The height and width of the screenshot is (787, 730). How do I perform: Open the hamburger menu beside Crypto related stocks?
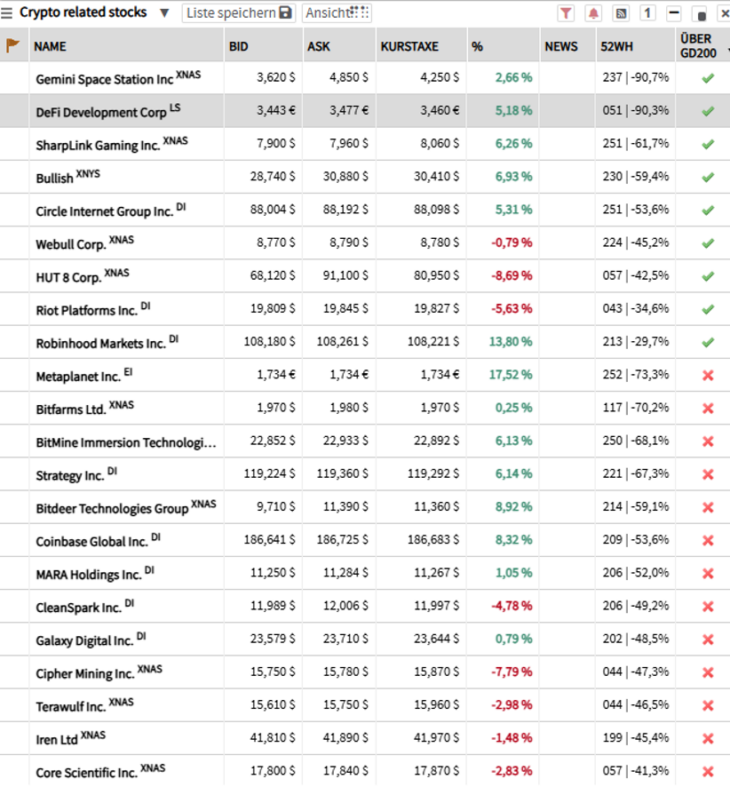click(7, 13)
